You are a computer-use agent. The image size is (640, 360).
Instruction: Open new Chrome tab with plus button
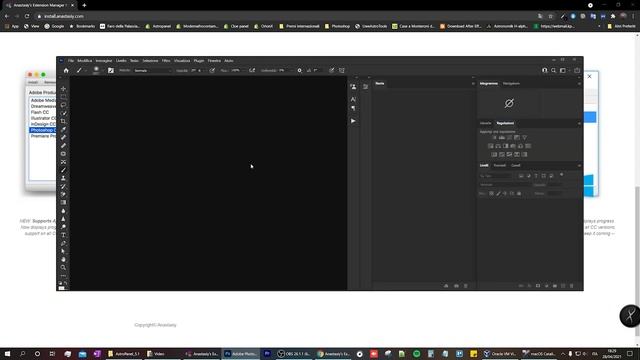click(x=84, y=5)
